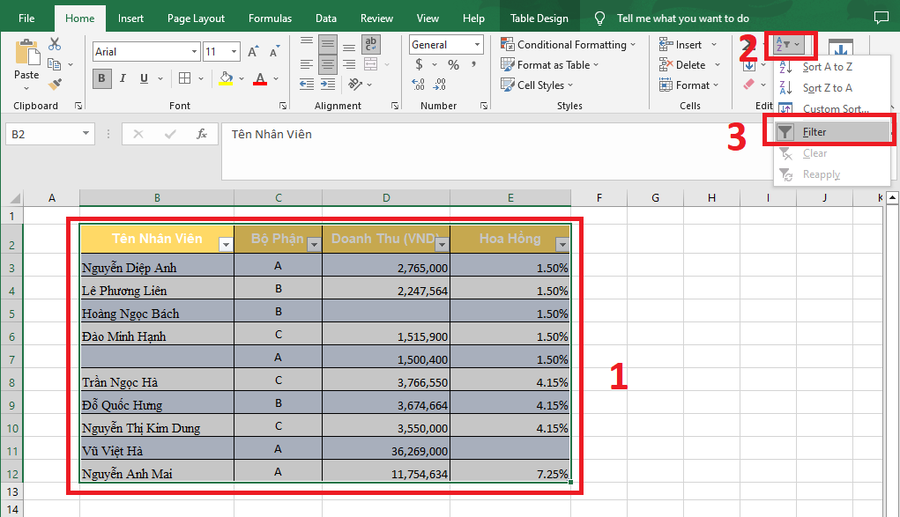Screen dimensions: 900x517
Task: Align text right in the cell
Action: tap(349, 64)
